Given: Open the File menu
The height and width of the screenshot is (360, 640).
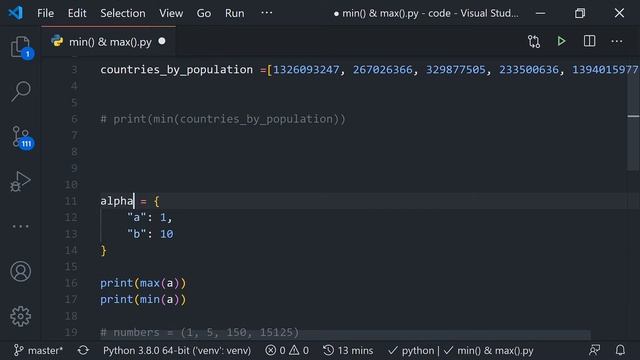Looking at the screenshot, I should (x=45, y=13).
